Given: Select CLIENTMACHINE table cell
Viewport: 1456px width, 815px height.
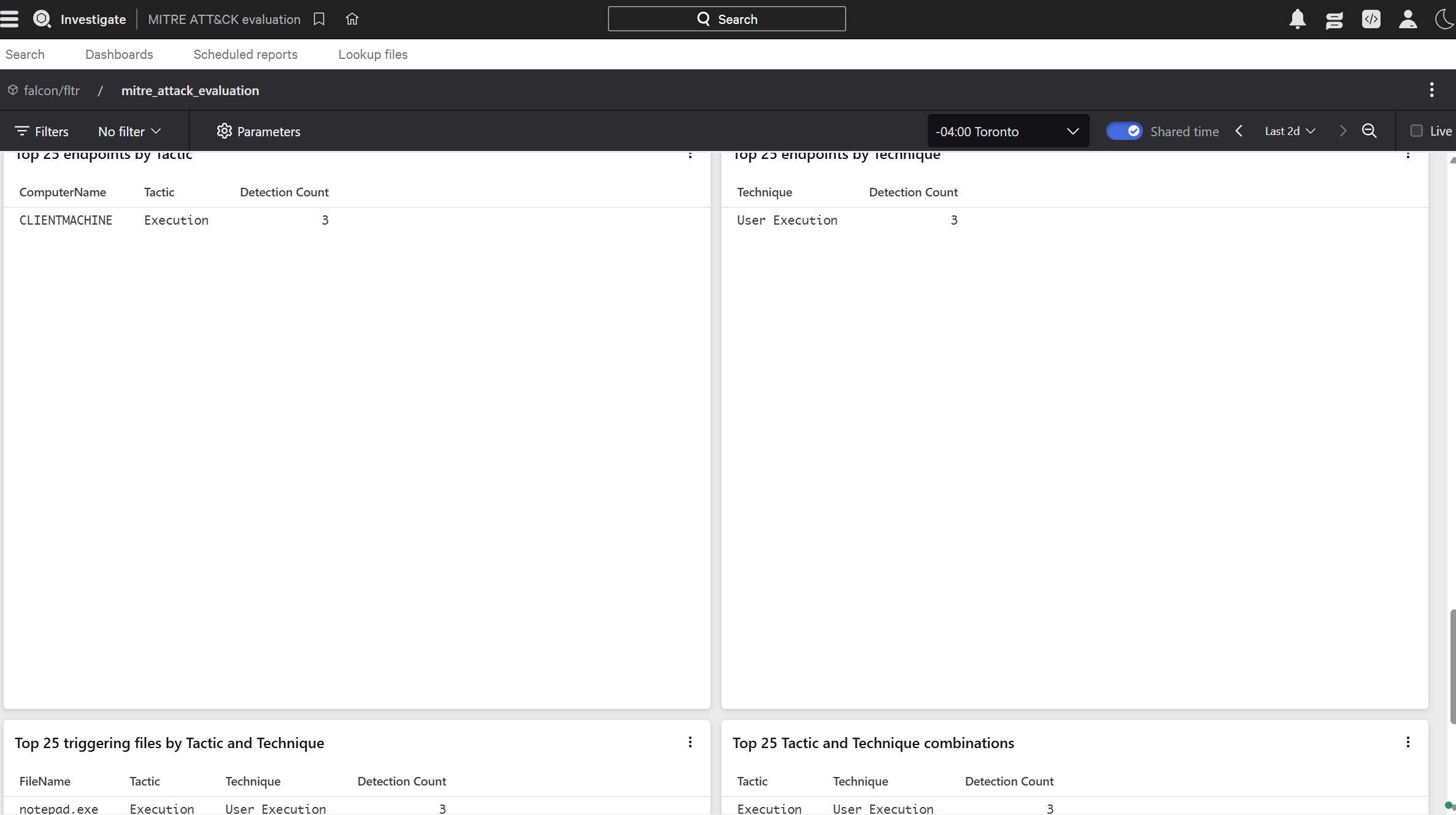Looking at the screenshot, I should coord(66,220).
